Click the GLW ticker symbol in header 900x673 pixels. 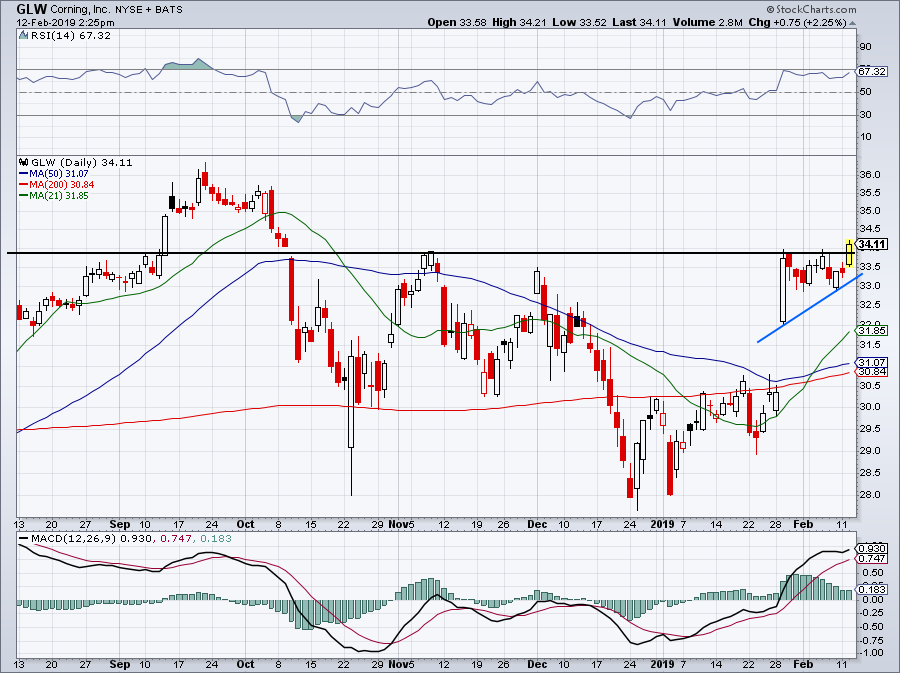(32, 9)
